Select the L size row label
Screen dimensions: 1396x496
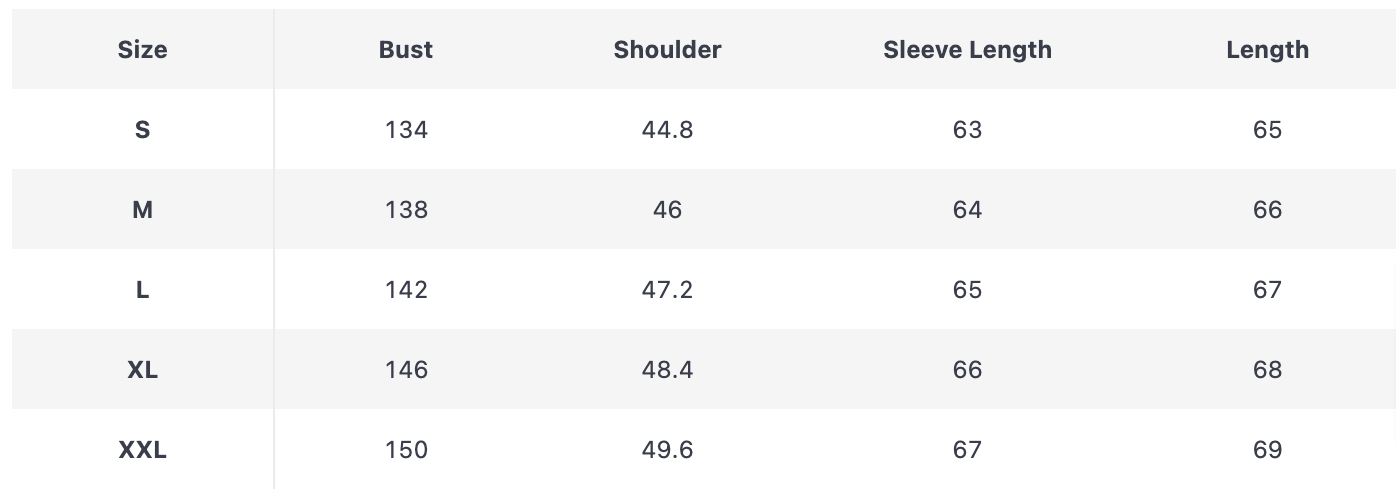(142, 290)
